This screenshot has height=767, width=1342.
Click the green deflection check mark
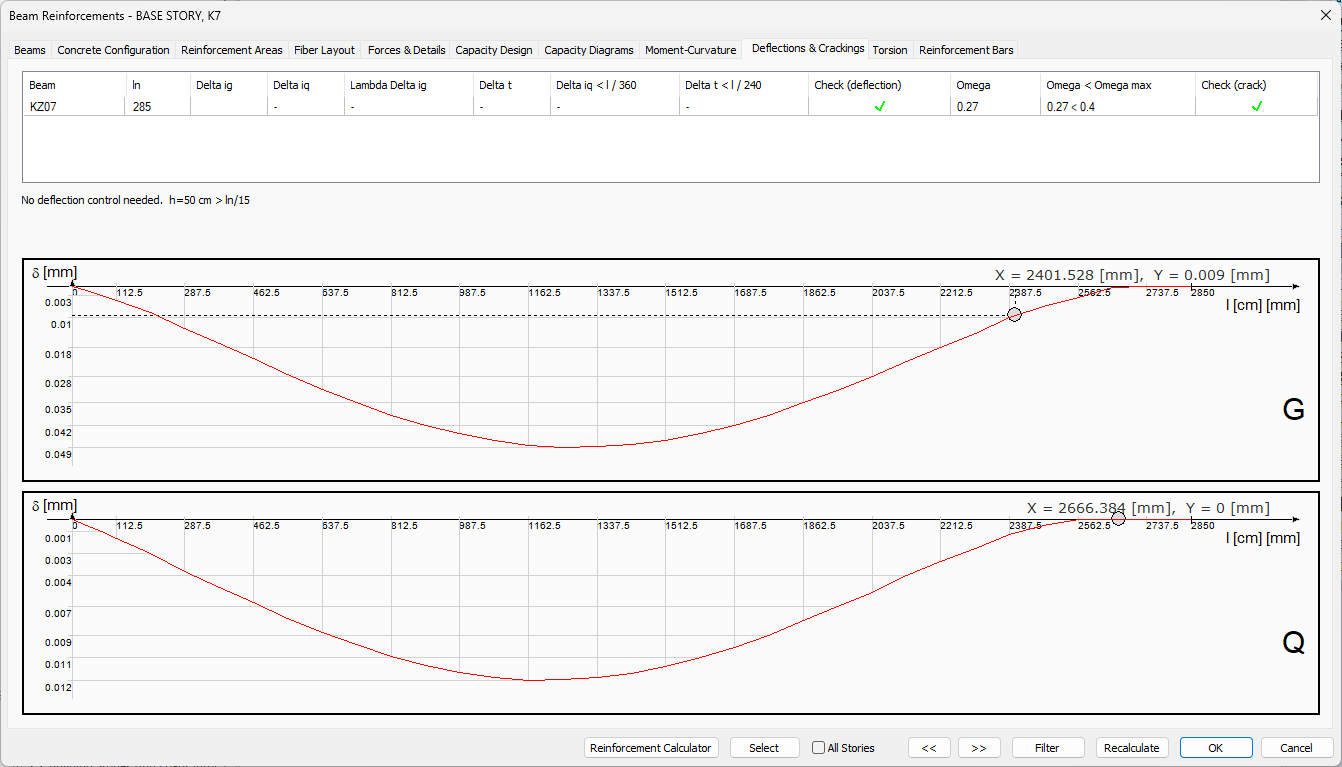tap(880, 106)
